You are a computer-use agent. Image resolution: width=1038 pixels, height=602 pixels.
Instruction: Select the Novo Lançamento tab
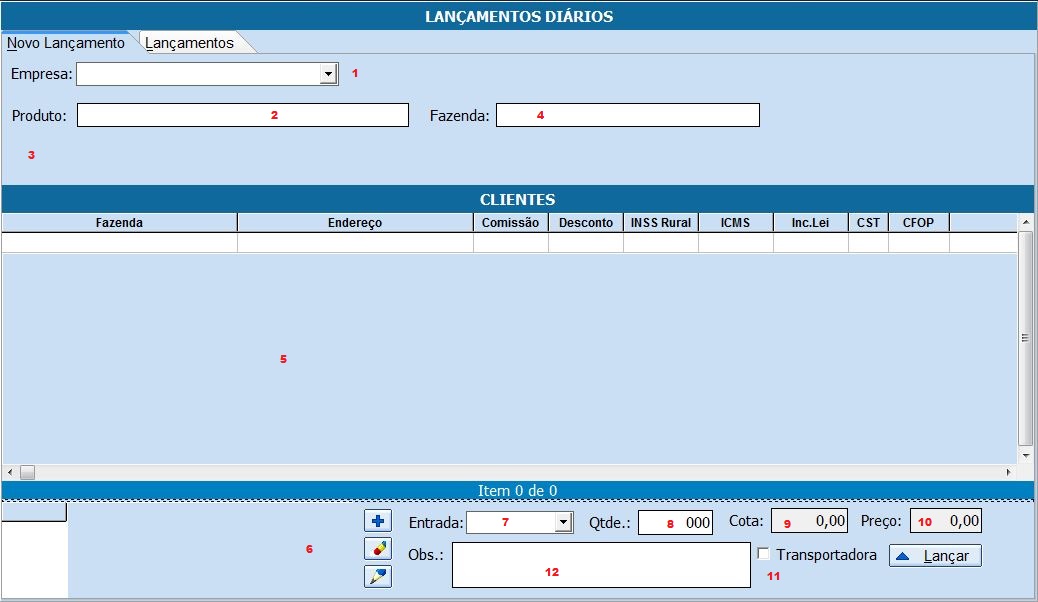(x=66, y=43)
